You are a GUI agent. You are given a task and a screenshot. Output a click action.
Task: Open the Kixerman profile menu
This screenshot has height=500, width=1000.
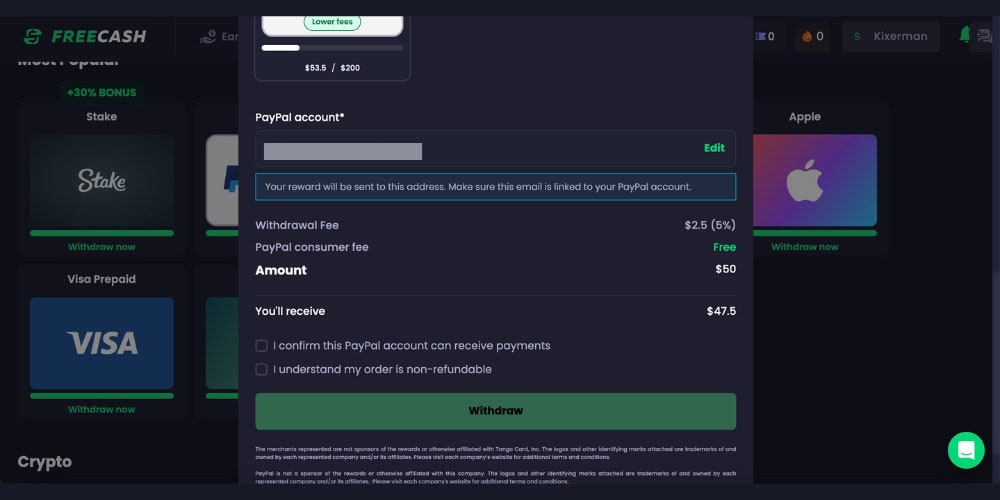[890, 36]
